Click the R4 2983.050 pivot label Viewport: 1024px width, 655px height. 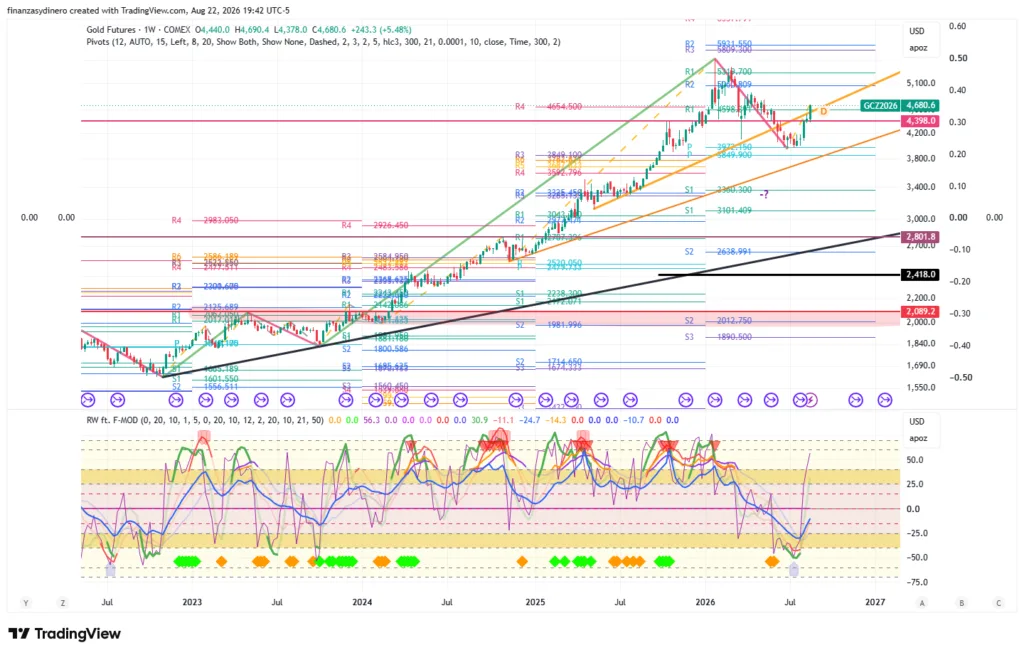pos(205,220)
